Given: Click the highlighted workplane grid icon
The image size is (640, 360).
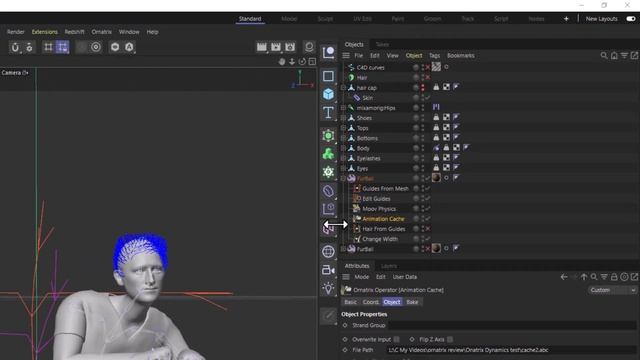Looking at the screenshot, I should (62, 47).
